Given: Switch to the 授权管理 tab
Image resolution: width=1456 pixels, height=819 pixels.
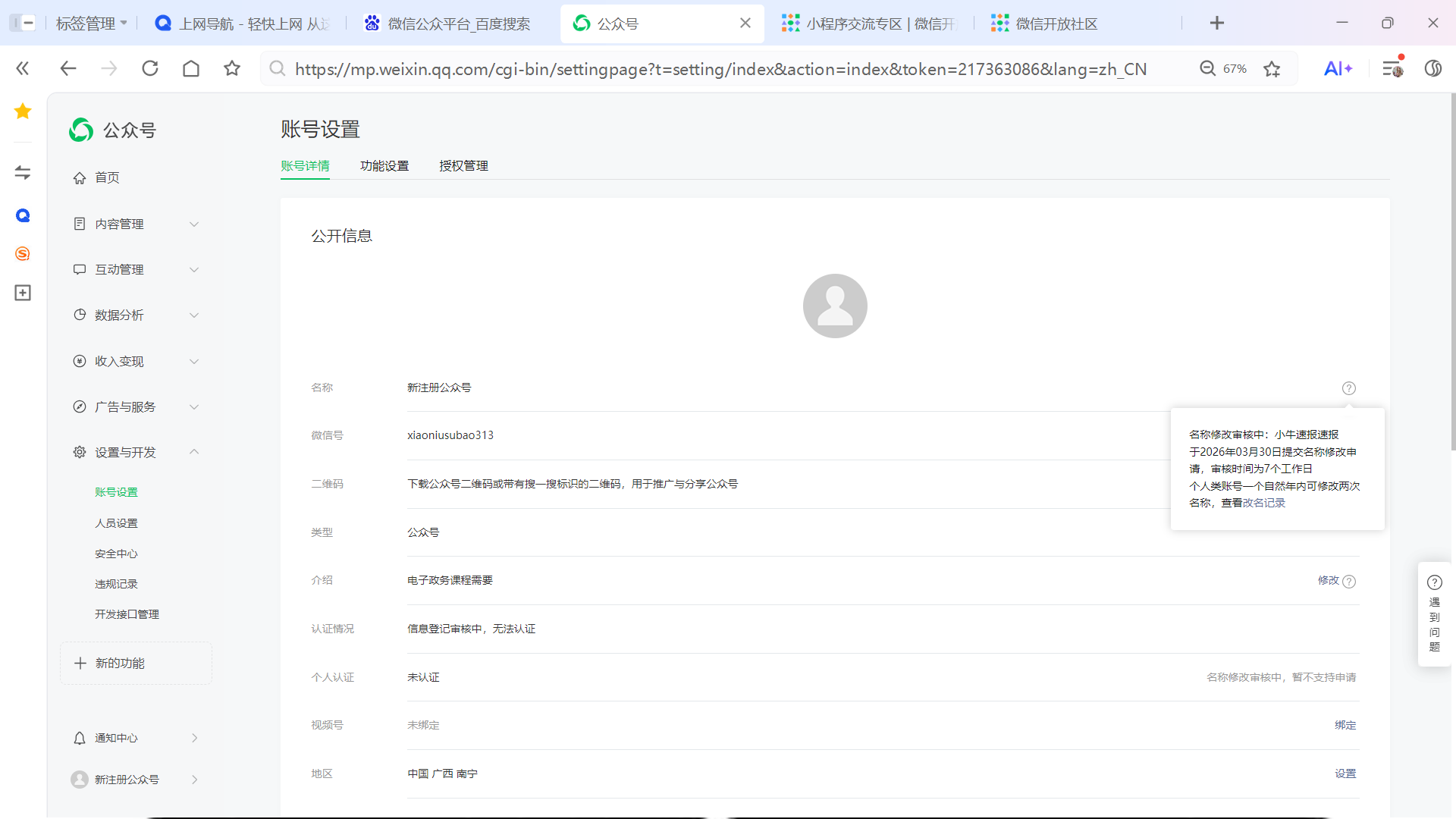Looking at the screenshot, I should point(463,166).
